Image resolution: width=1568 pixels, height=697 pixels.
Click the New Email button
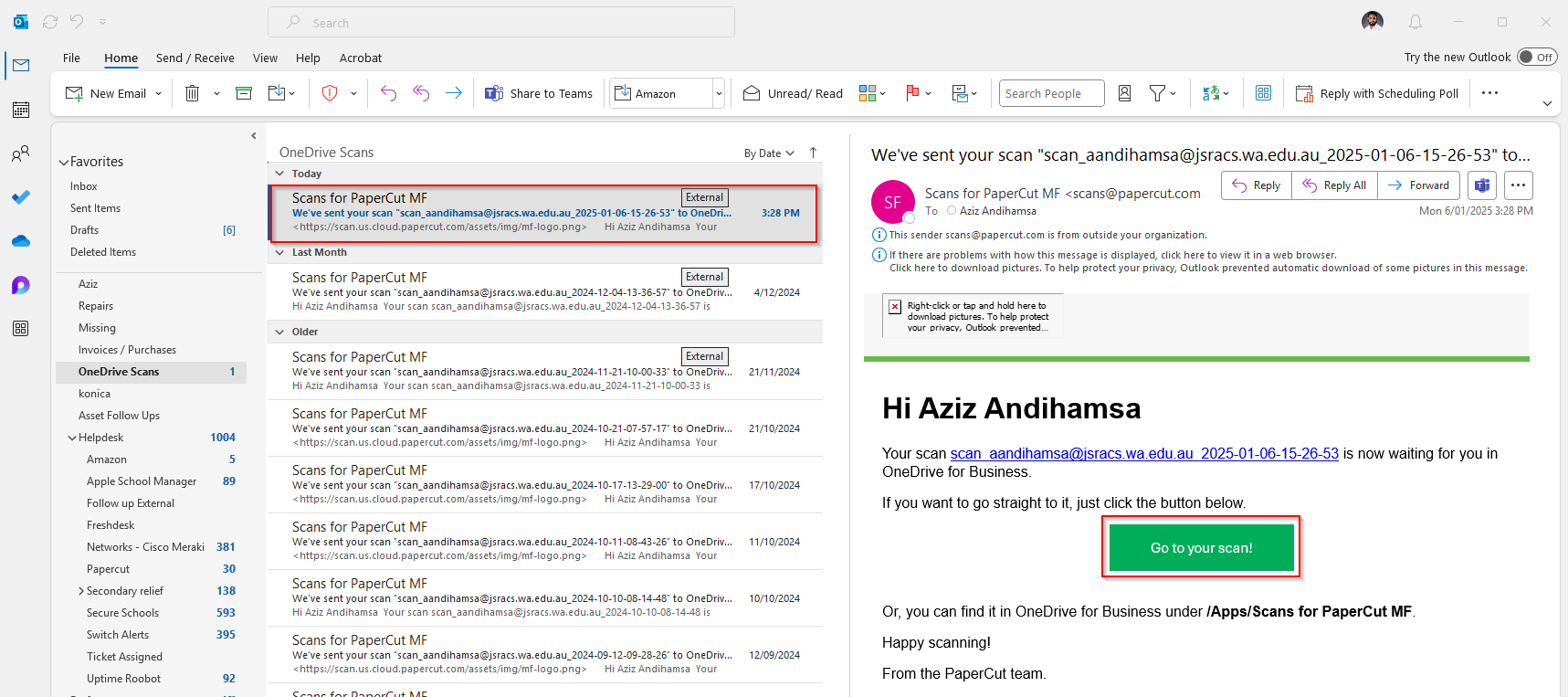coord(106,93)
